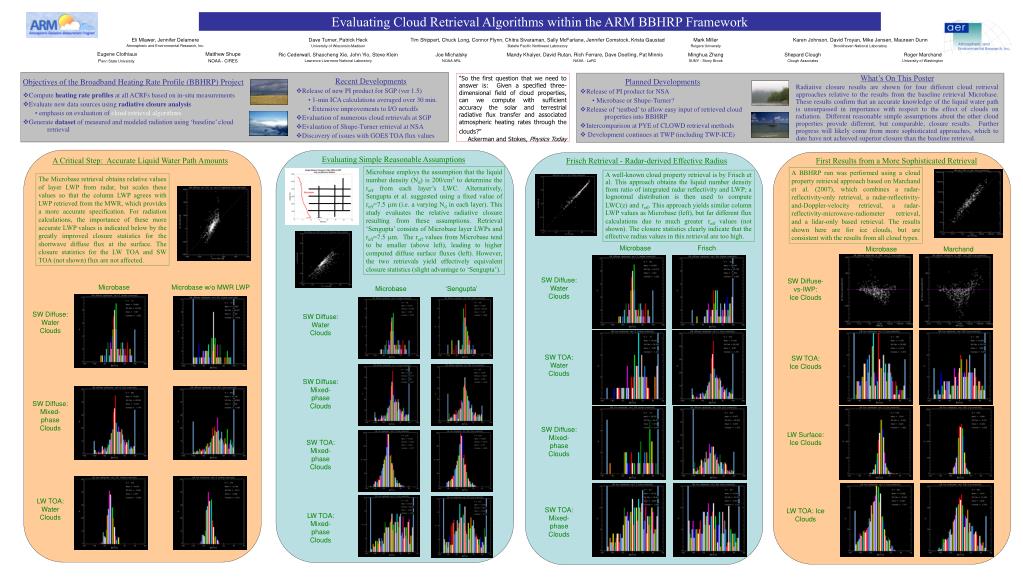Select the 'Ackerman and Stokes, Physics Today' attribution

[517, 138]
